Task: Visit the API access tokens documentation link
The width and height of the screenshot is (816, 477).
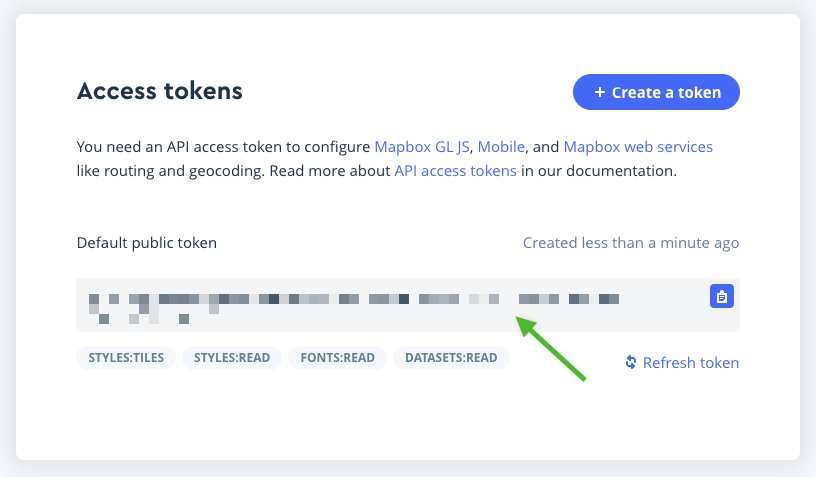Action: [x=455, y=171]
